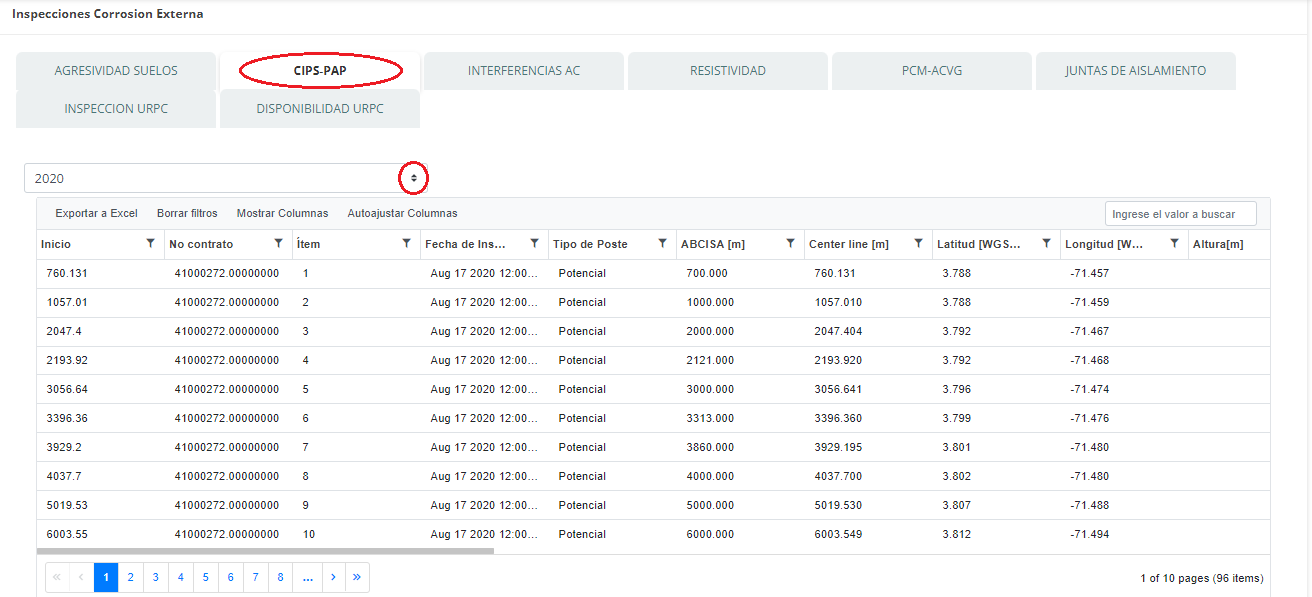1312x597 pixels.
Task: Open Latitud column filter icon
Action: 1046,243
